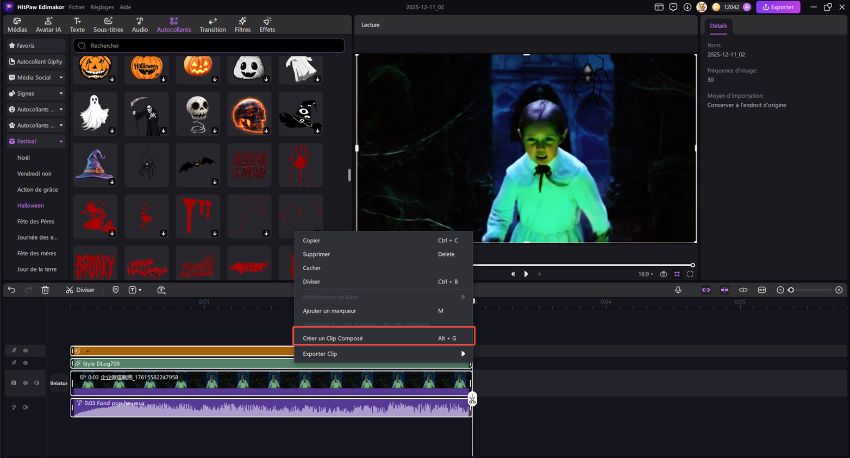This screenshot has height=458, width=850.
Task: Take a snapshot of the preview
Action: point(664,274)
